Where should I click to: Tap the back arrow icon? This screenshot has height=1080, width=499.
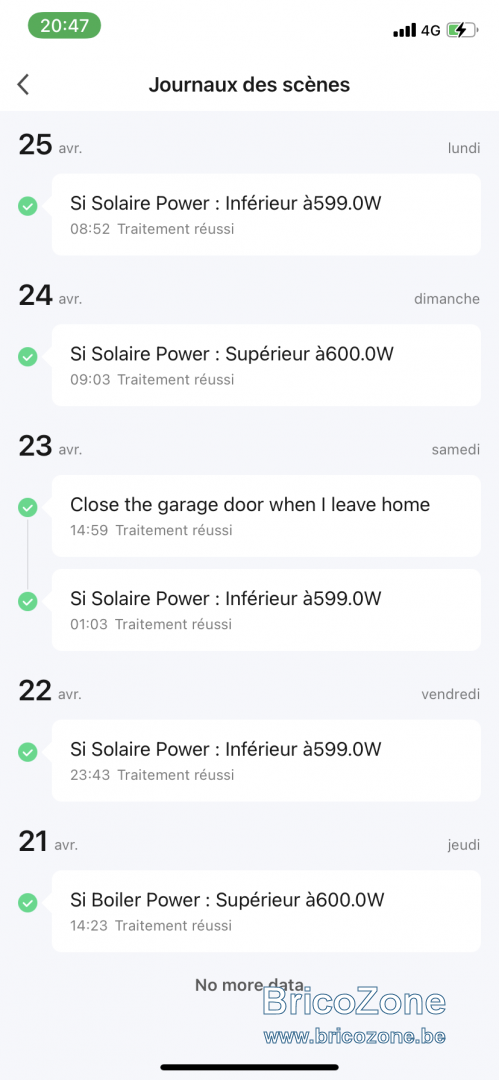23,85
